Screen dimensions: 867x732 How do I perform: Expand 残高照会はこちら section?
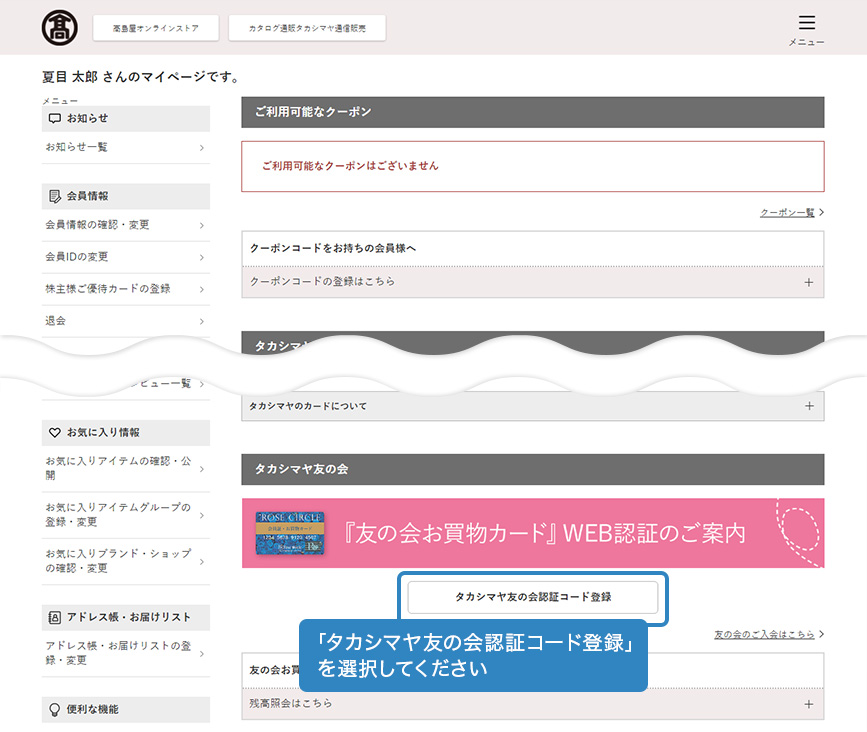(x=808, y=704)
